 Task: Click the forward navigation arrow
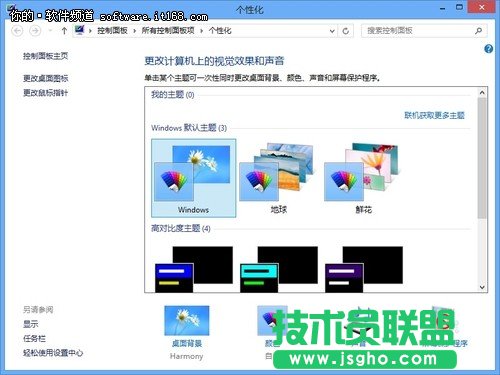coord(35,31)
